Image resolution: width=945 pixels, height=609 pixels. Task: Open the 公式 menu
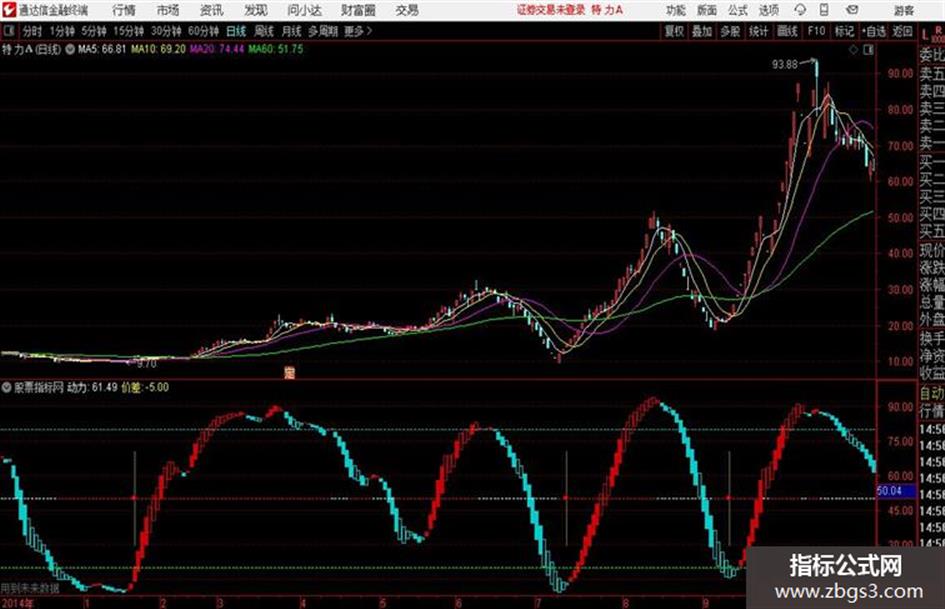(738, 10)
